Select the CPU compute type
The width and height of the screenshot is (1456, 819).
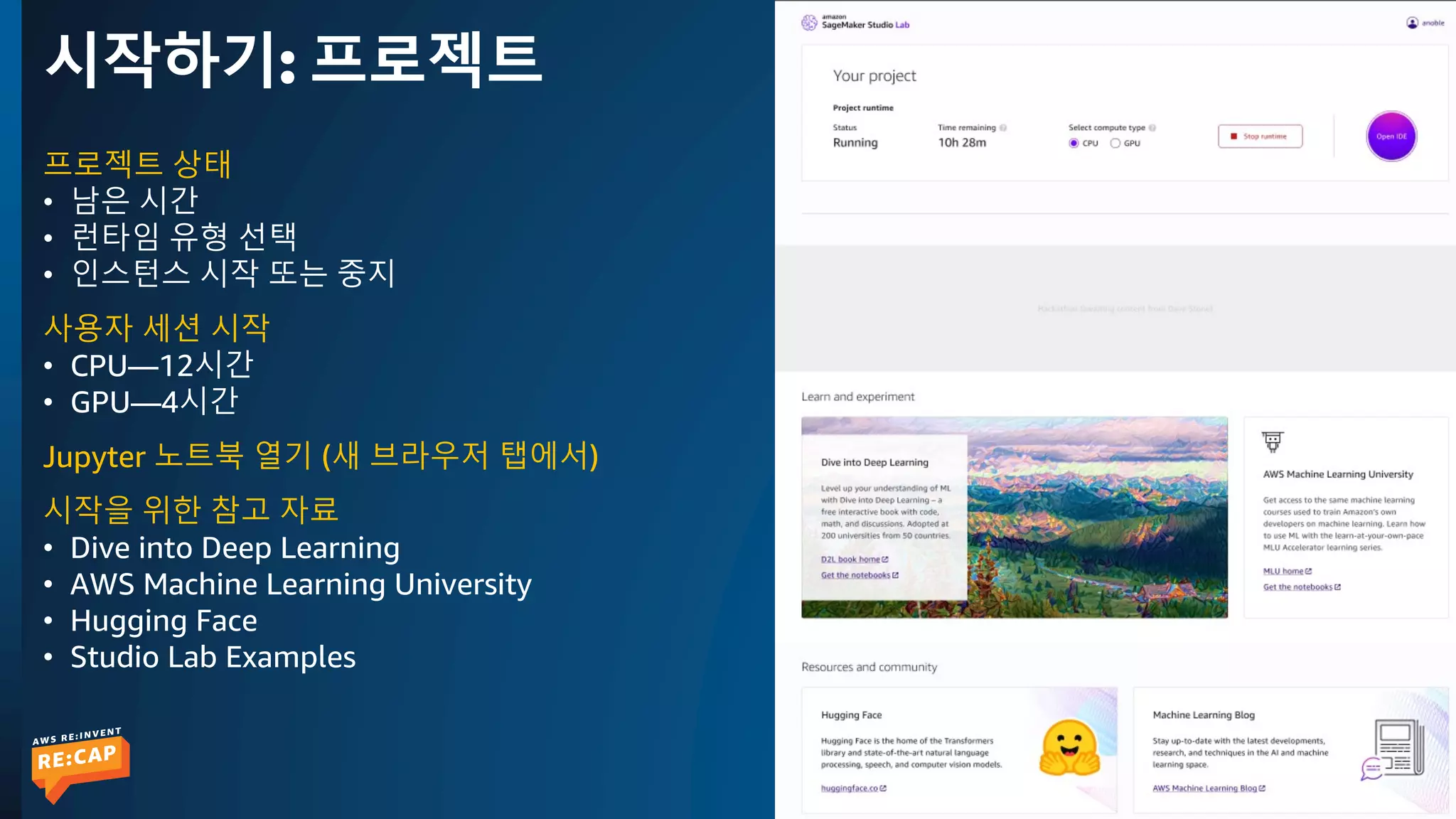click(1074, 143)
